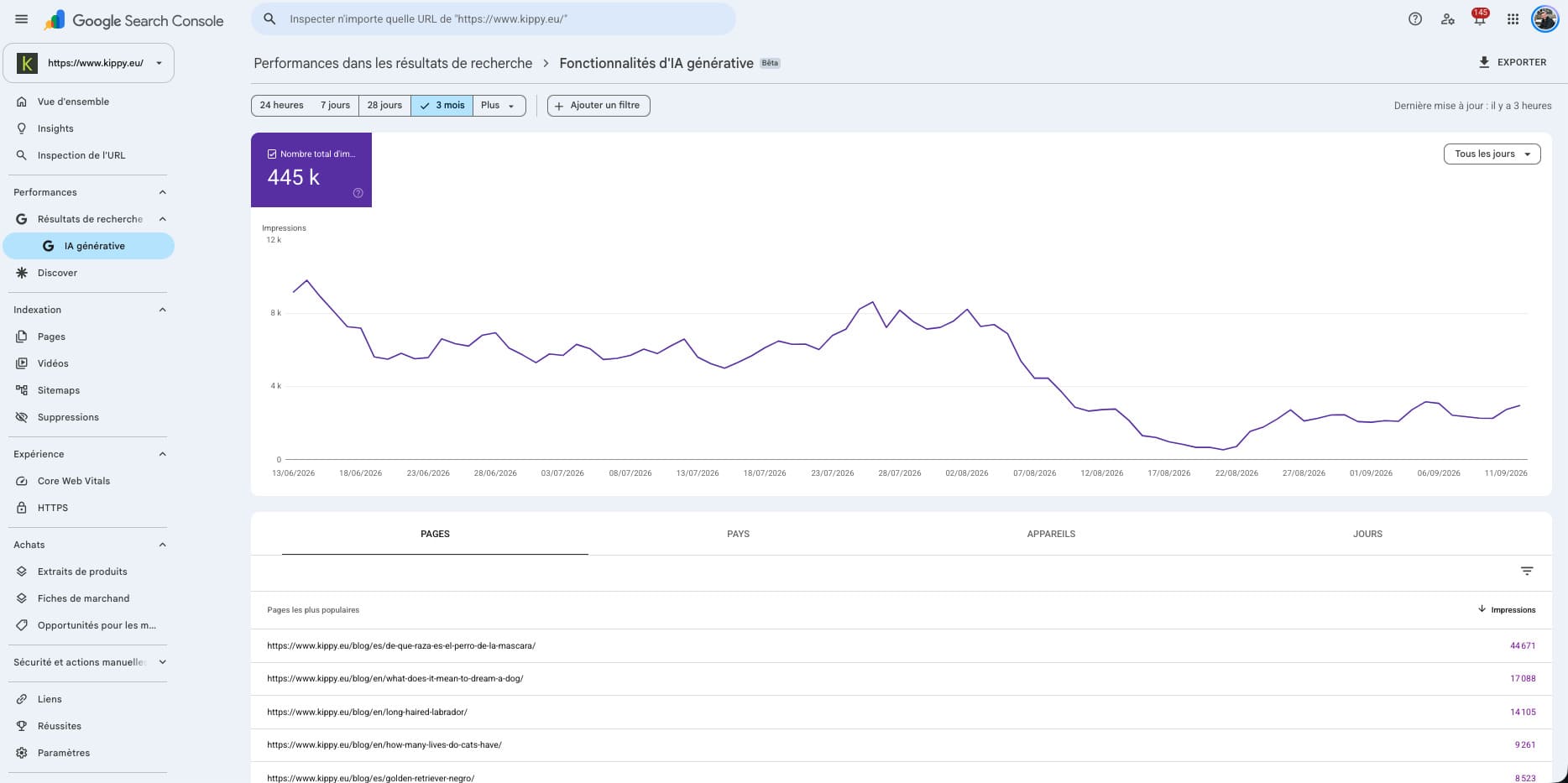Open the account profile avatar

1545,18
